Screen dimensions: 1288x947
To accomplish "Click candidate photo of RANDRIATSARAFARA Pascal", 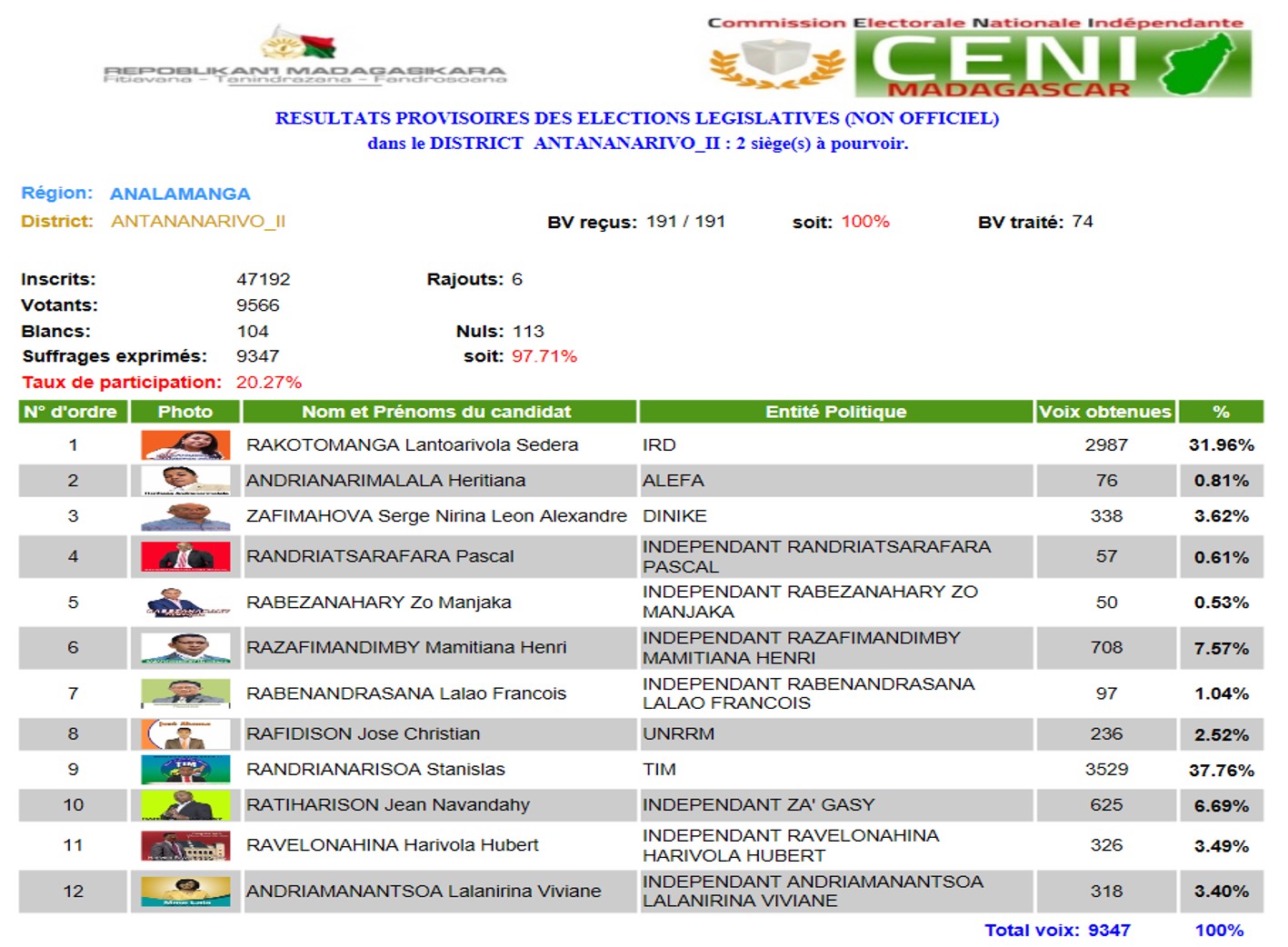I will point(185,556).
